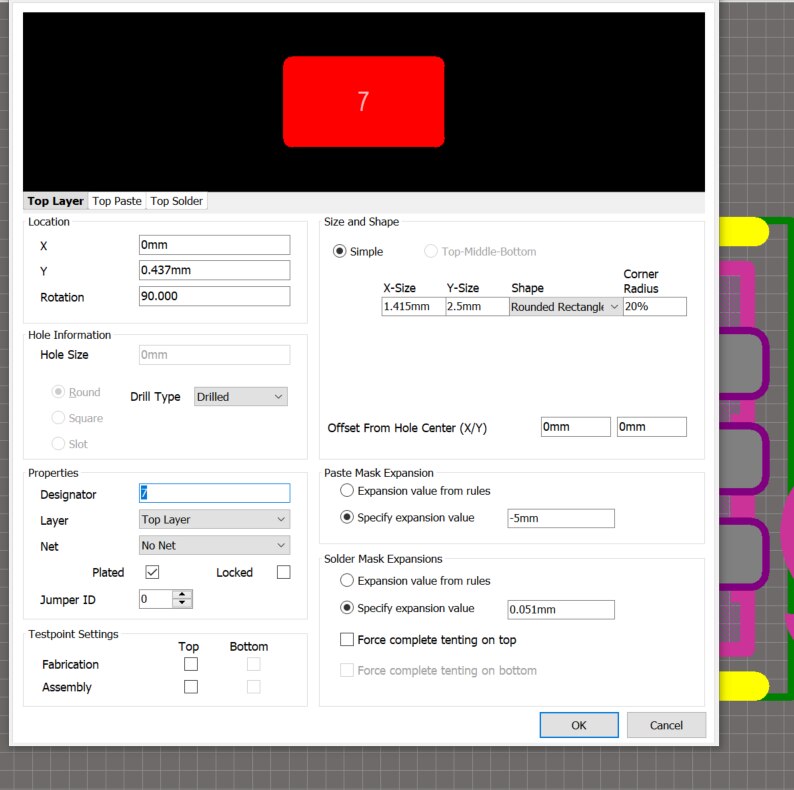Switch to the Top Layer tab
This screenshot has width=794, height=790.
pos(55,201)
